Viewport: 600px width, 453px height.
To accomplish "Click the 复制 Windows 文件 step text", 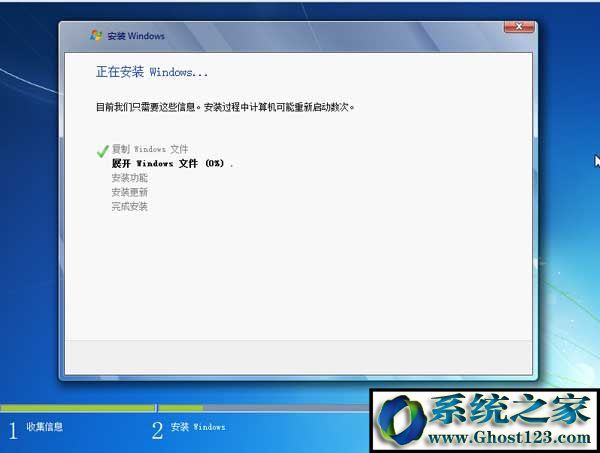I will pos(150,149).
